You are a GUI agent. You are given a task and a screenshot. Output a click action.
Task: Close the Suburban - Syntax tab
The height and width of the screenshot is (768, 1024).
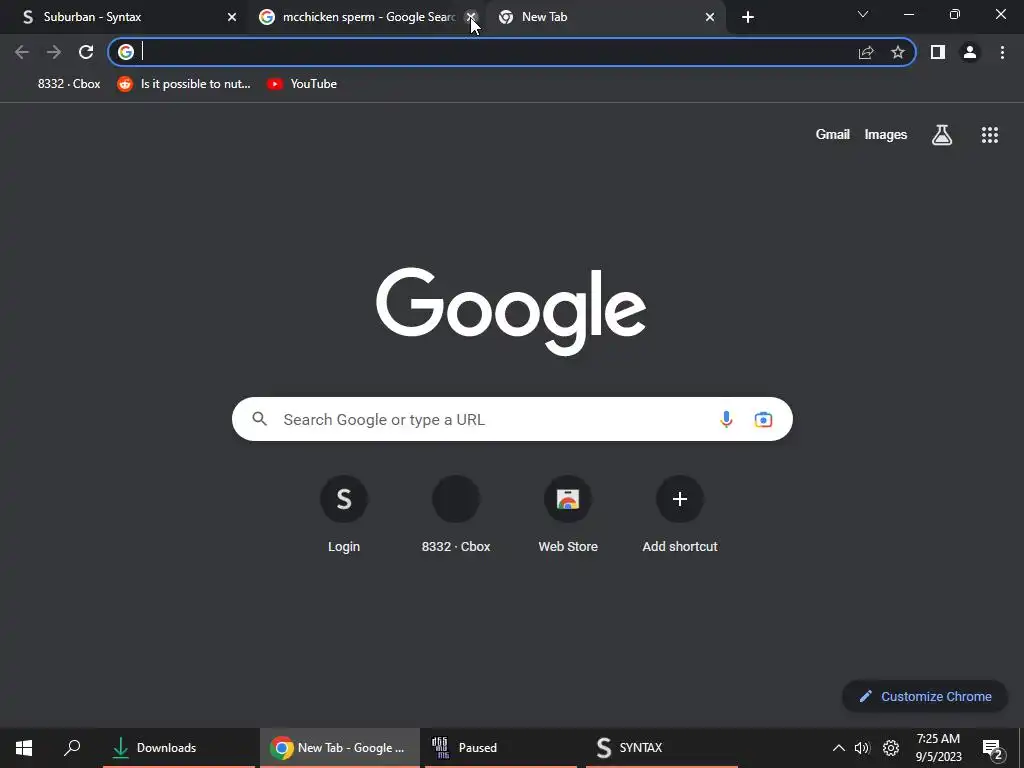pos(232,17)
